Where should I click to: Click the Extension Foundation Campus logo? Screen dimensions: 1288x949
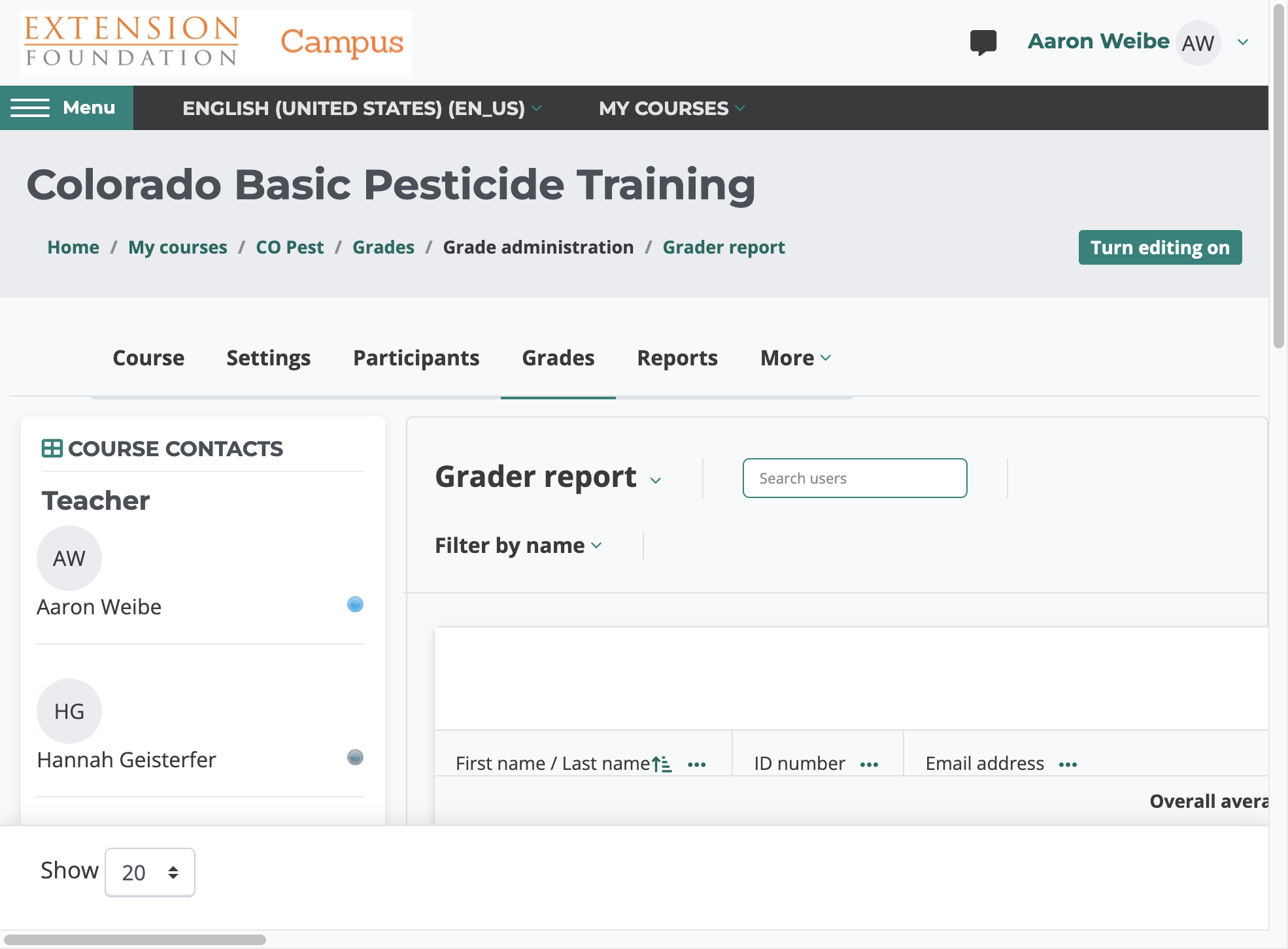[215, 42]
